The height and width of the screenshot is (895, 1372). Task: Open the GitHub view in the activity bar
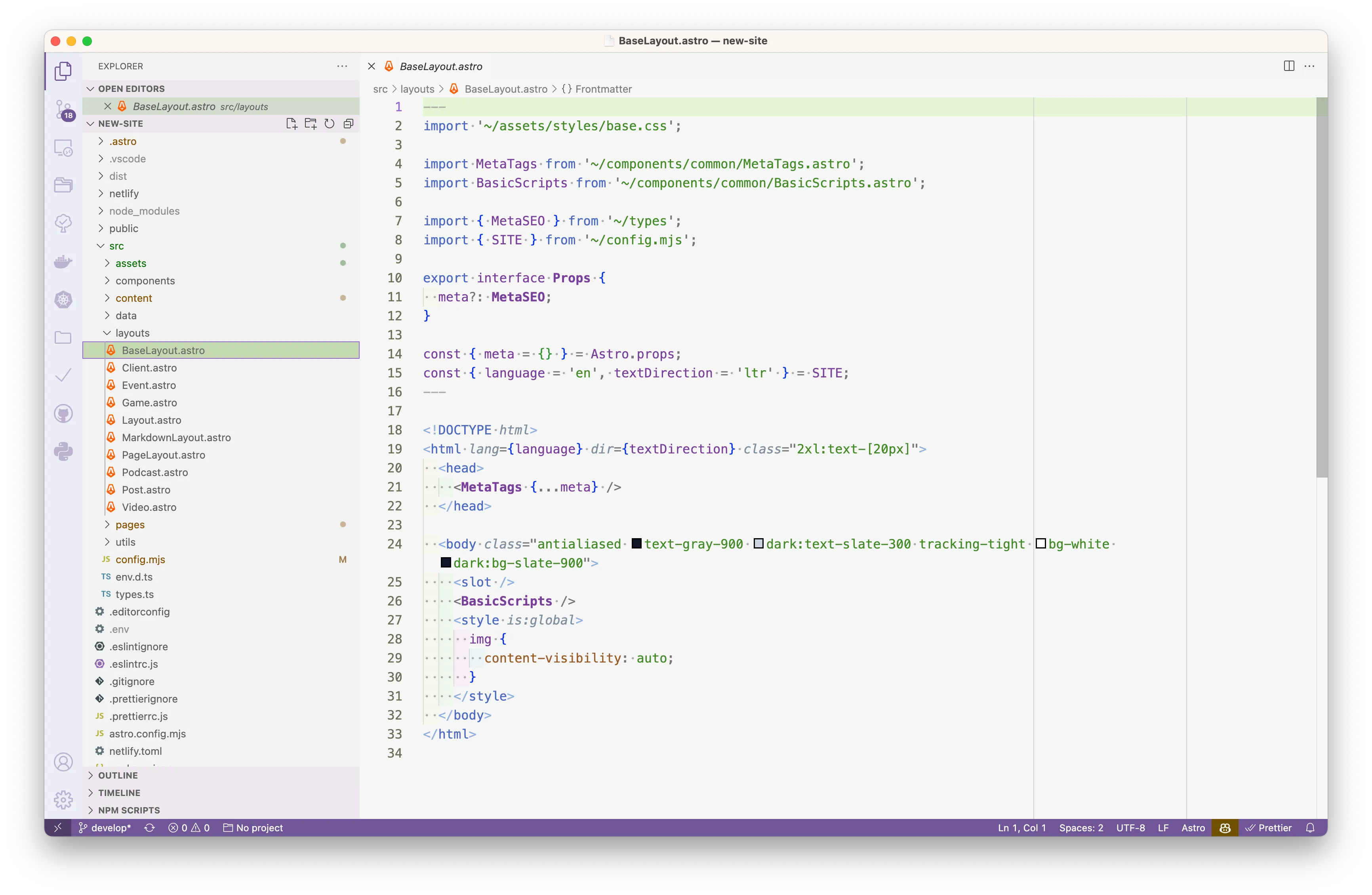(x=63, y=413)
